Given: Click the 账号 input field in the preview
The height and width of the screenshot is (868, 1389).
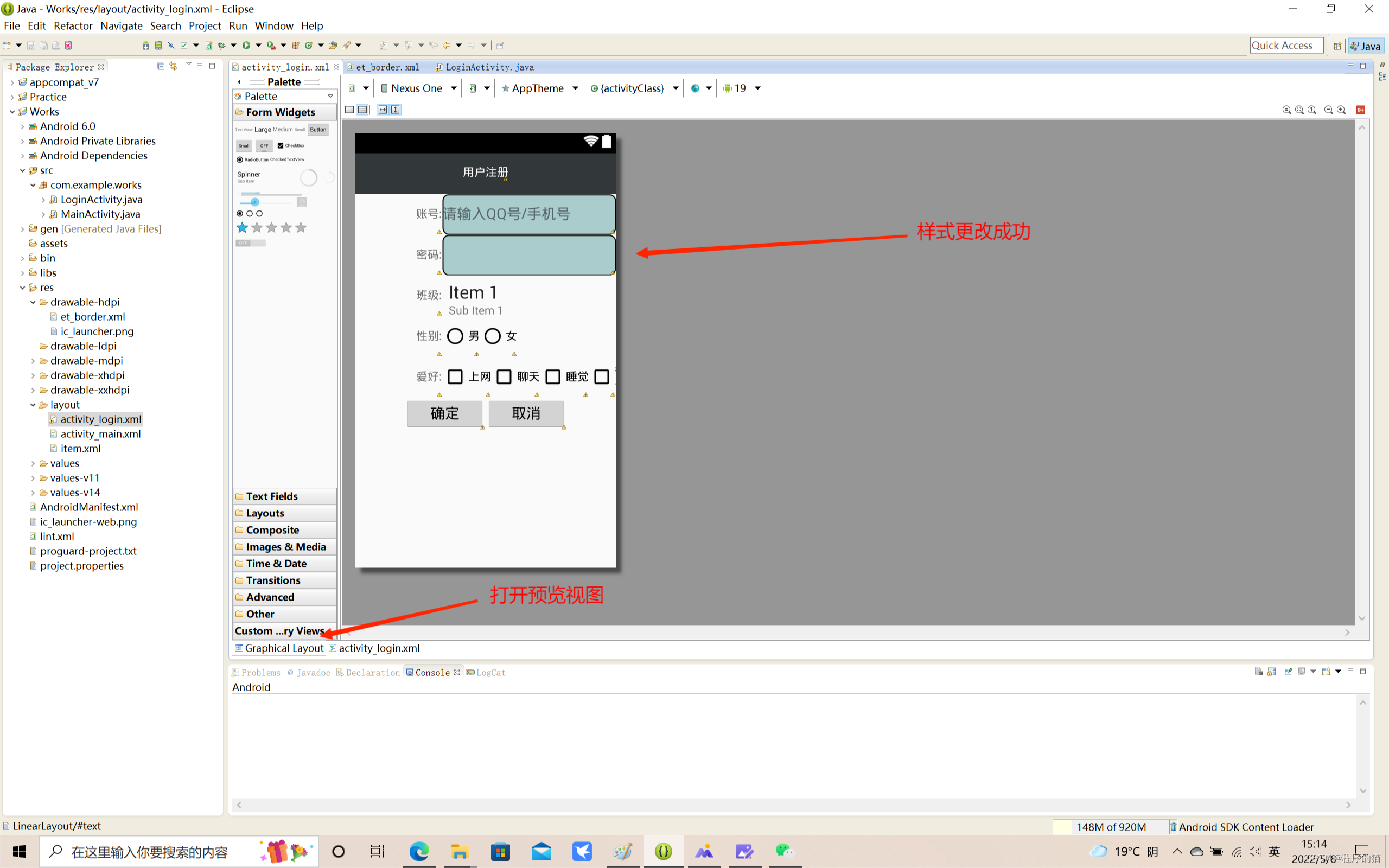Looking at the screenshot, I should (x=528, y=214).
